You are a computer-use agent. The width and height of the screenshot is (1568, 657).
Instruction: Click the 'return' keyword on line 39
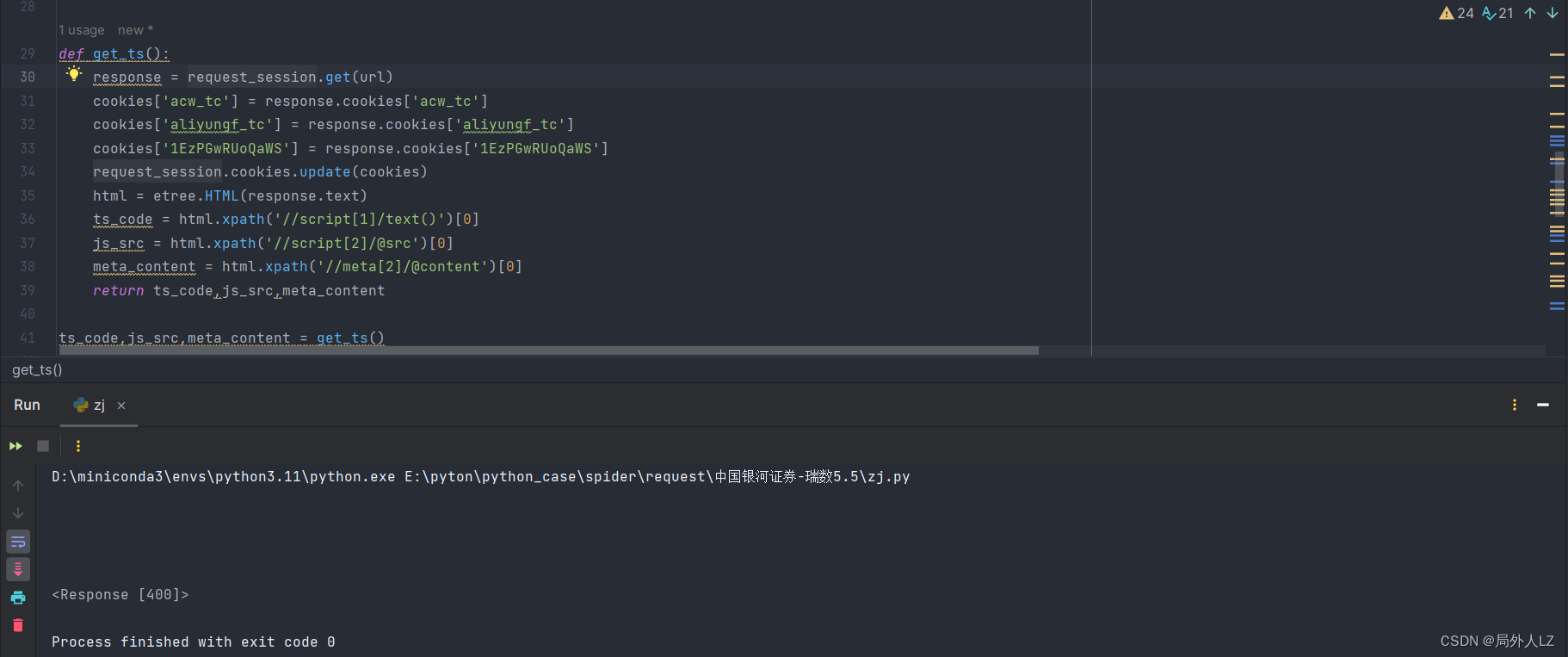click(119, 291)
